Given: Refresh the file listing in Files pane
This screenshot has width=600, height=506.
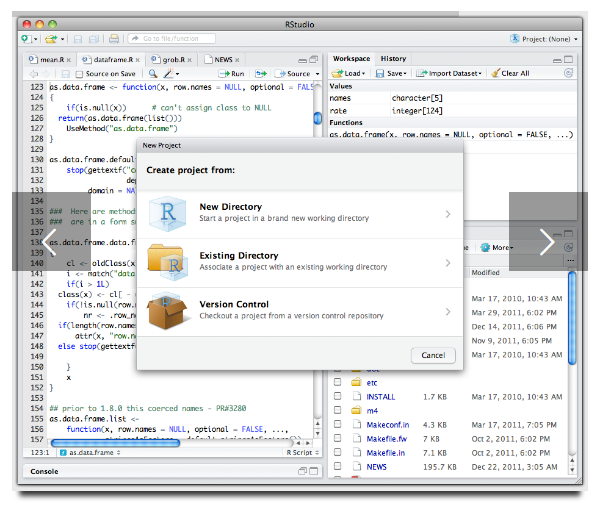Looking at the screenshot, I should [569, 247].
